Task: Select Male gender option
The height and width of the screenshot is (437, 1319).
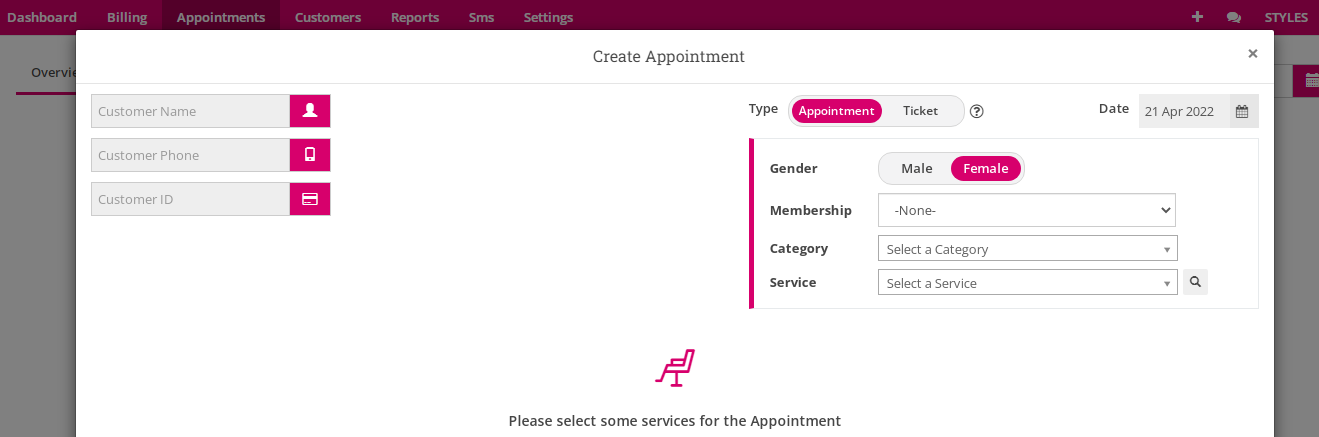Action: click(916, 168)
